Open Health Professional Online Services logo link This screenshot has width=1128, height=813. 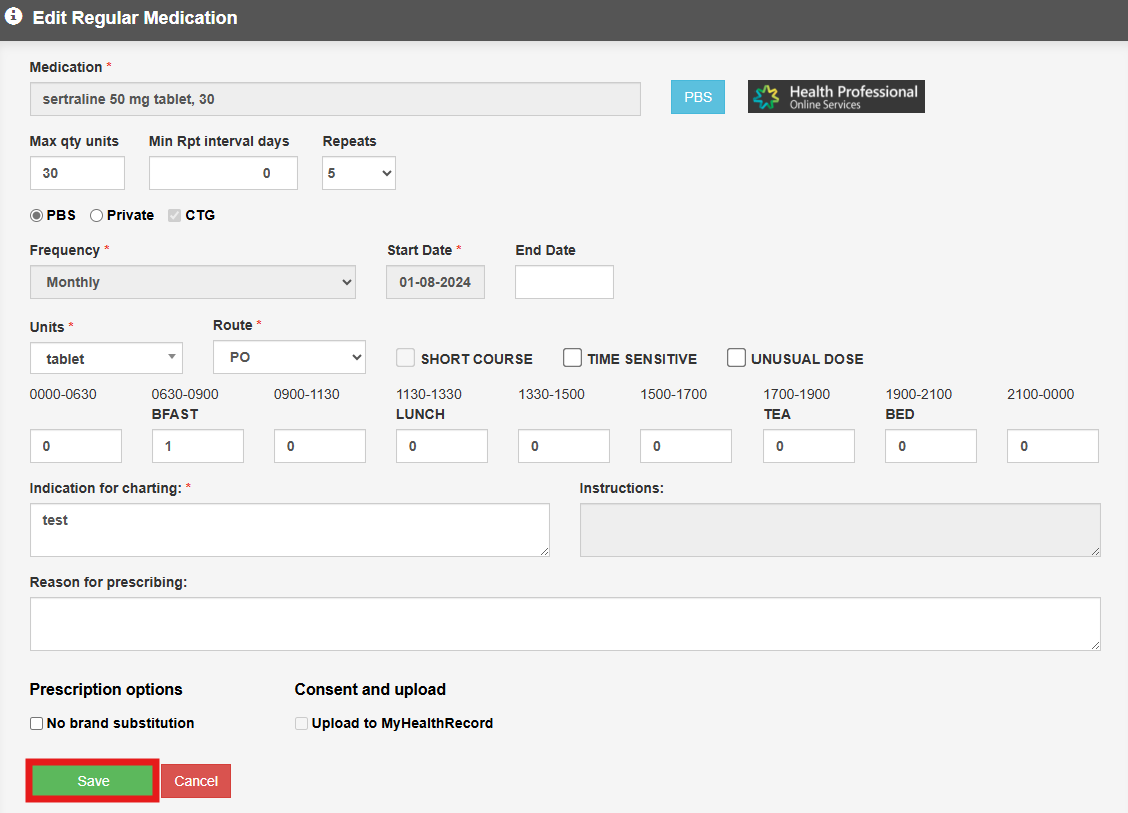coord(836,97)
